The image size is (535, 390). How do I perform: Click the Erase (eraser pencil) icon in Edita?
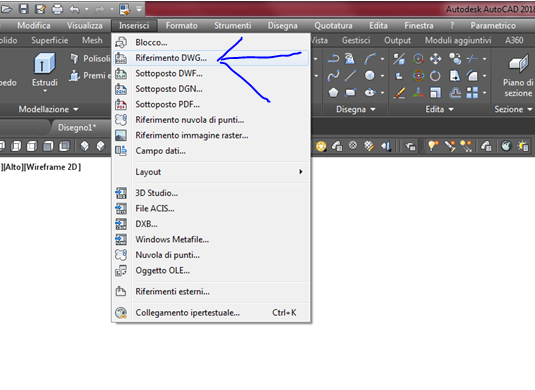point(399,92)
